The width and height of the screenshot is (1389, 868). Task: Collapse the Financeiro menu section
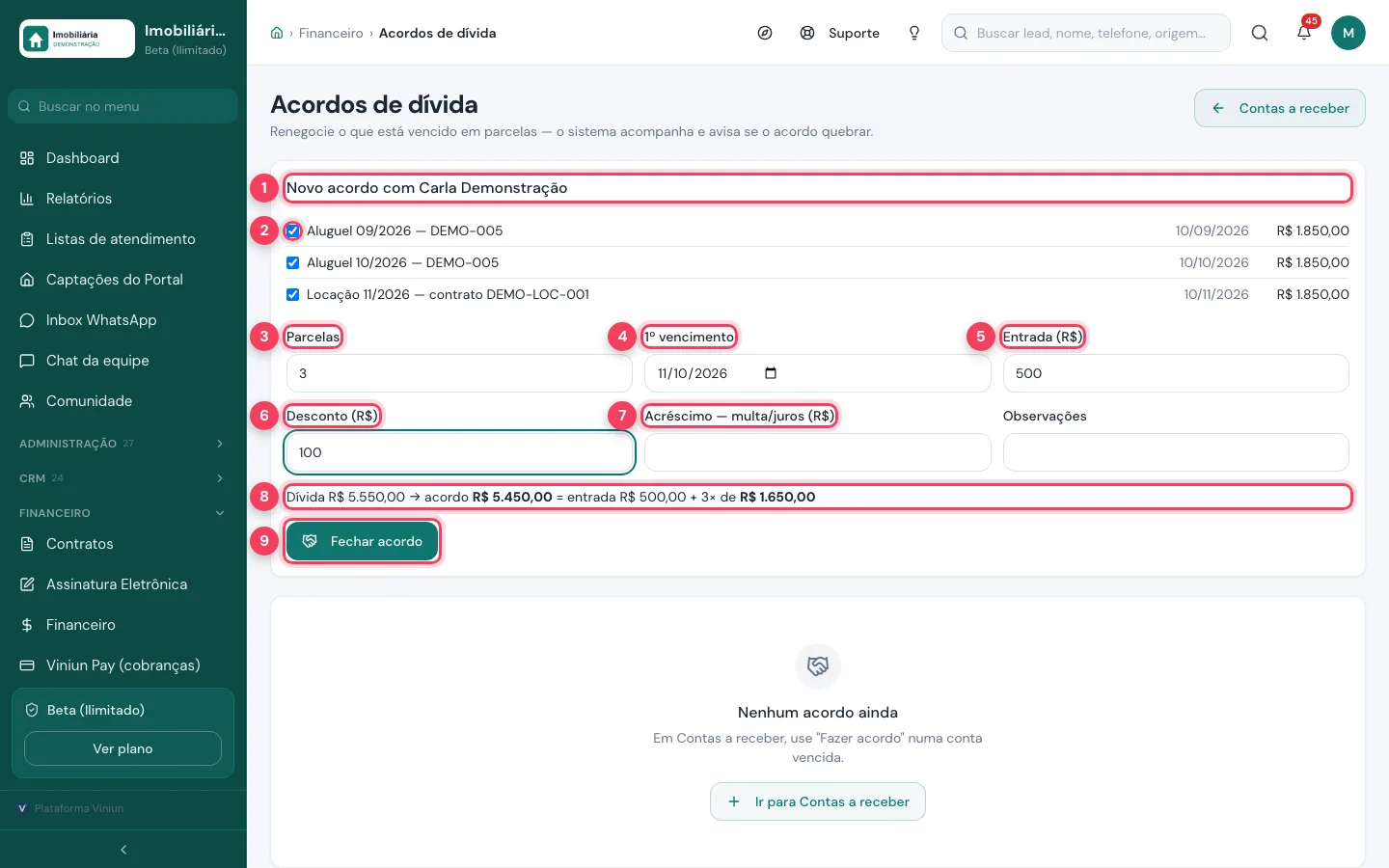tap(123, 513)
